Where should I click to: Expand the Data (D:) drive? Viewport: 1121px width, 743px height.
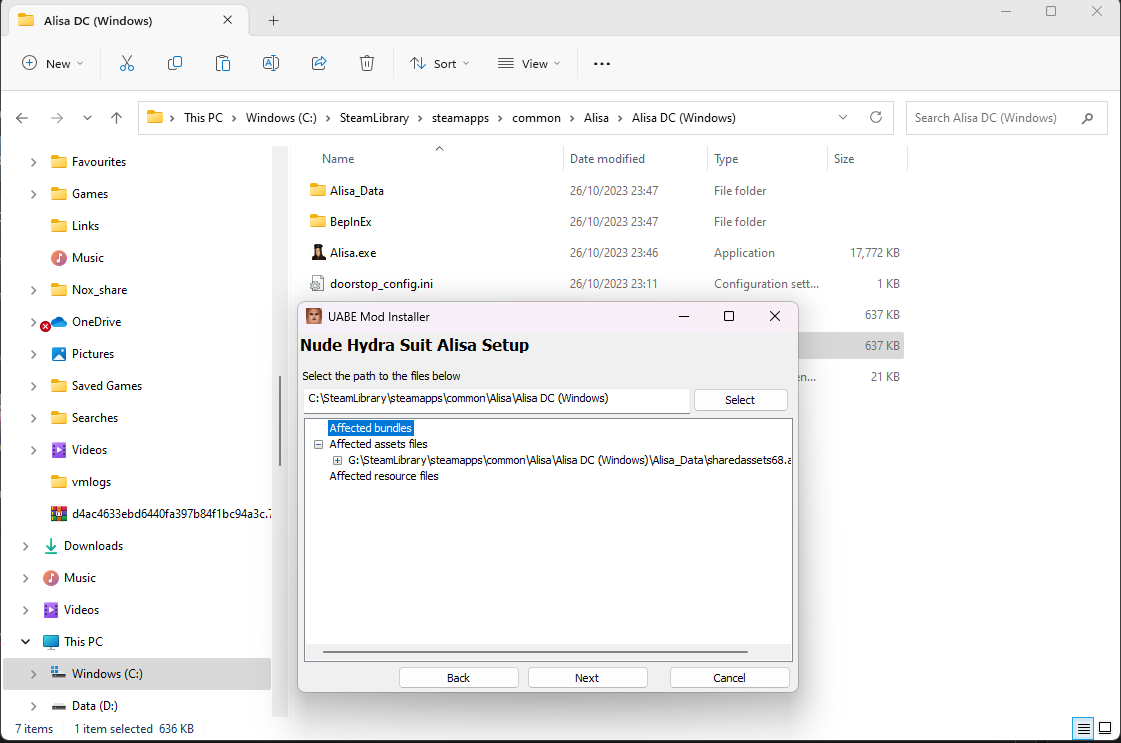click(x=33, y=706)
